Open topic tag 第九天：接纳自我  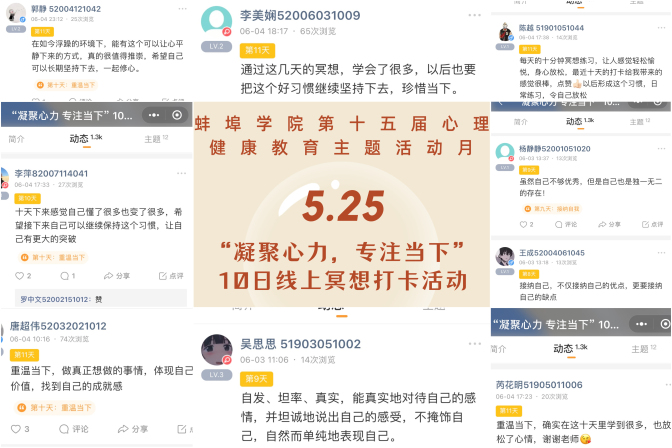tap(552, 209)
